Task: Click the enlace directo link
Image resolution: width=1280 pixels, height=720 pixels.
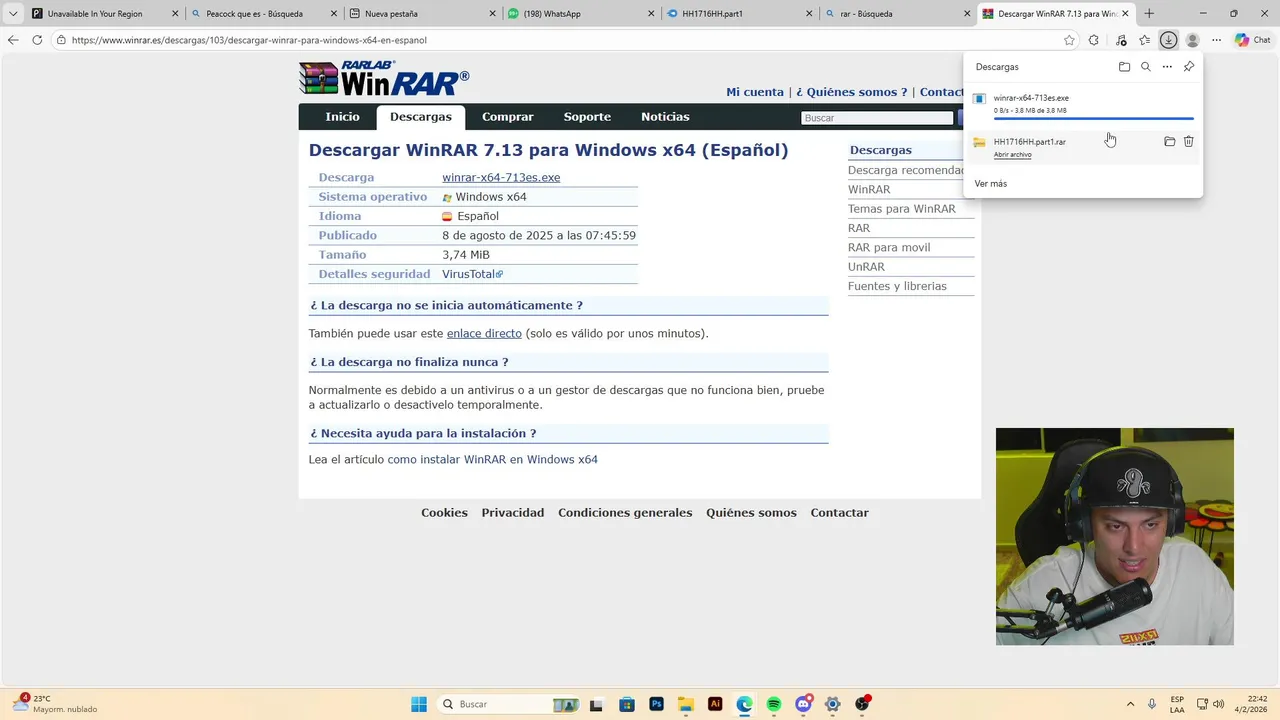Action: click(484, 334)
